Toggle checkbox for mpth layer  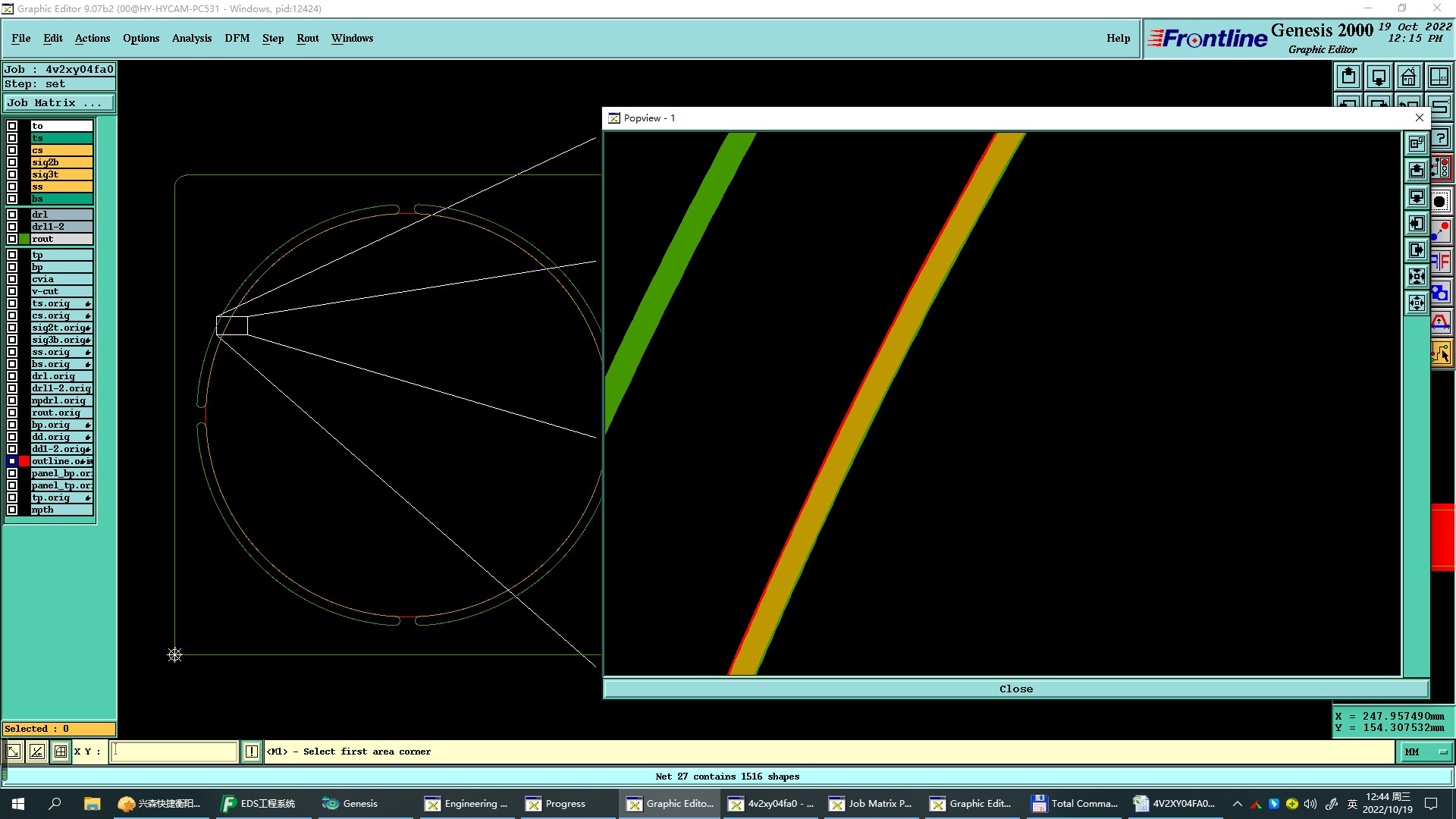coord(12,510)
